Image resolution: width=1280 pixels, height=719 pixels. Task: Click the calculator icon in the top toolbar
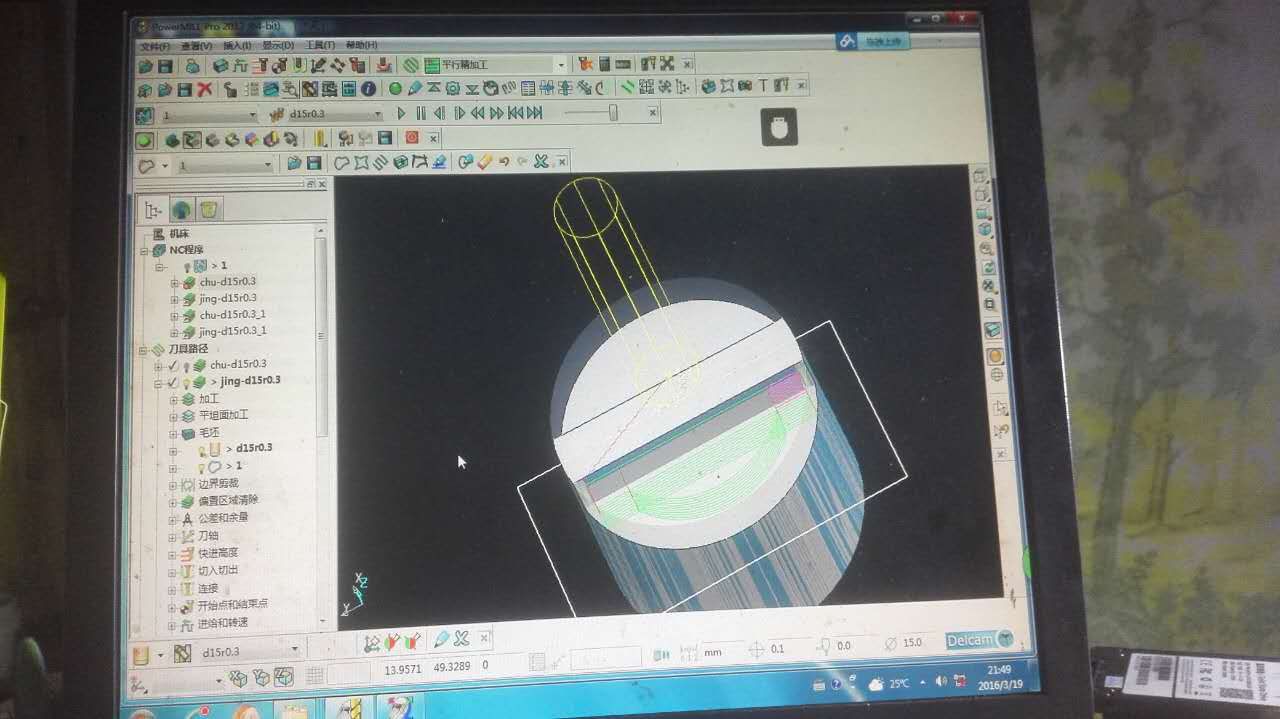pyautogui.click(x=603, y=64)
